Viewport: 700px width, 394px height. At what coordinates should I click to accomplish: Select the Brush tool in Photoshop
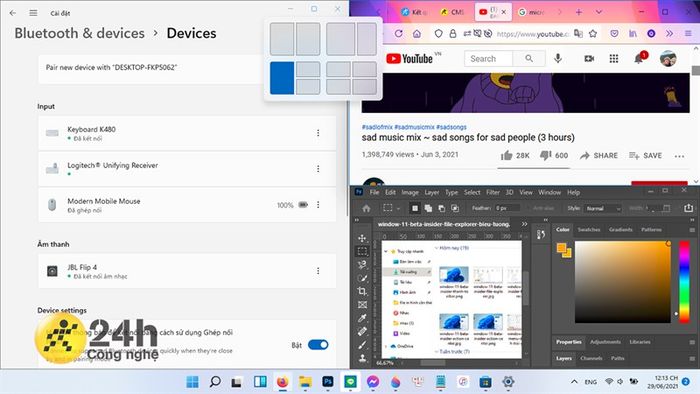pyautogui.click(x=362, y=345)
